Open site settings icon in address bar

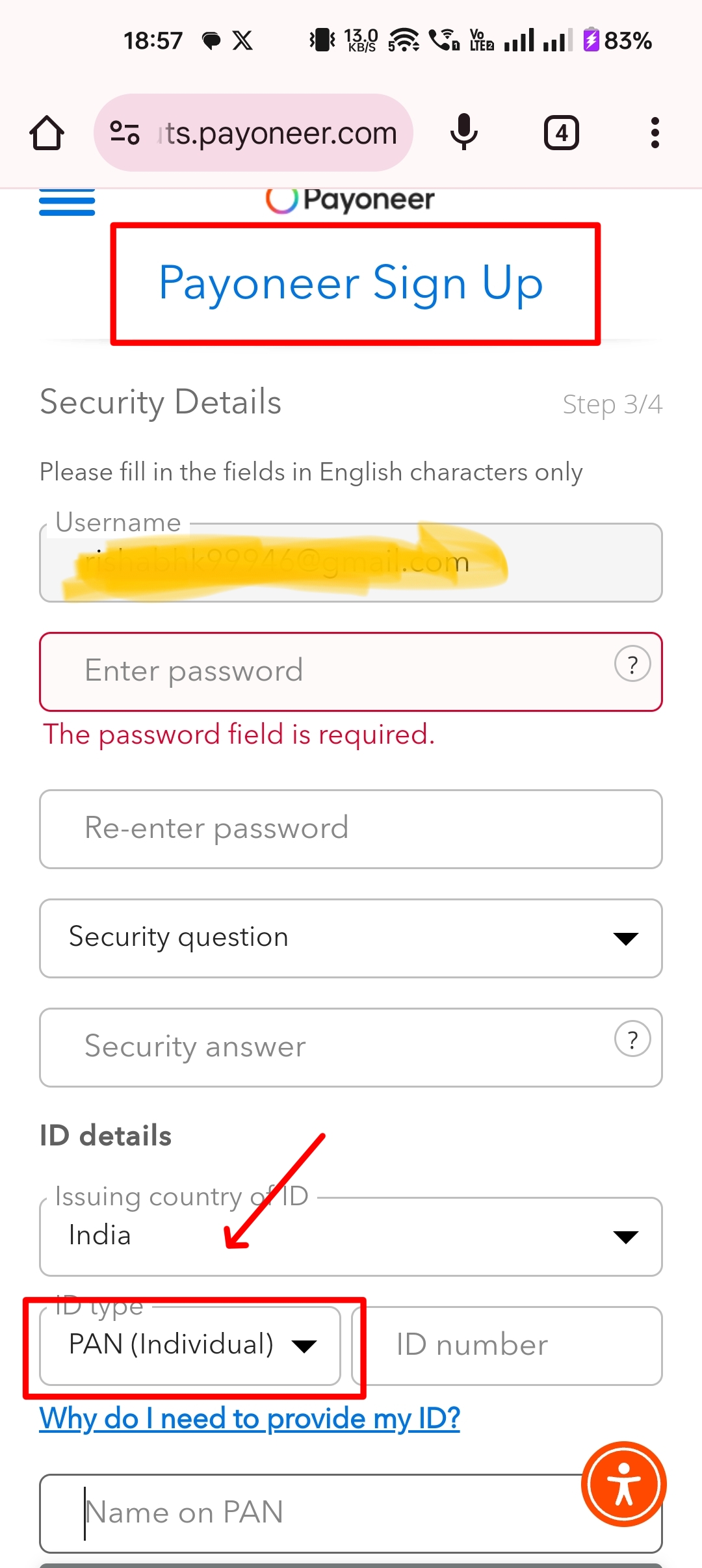point(124,133)
